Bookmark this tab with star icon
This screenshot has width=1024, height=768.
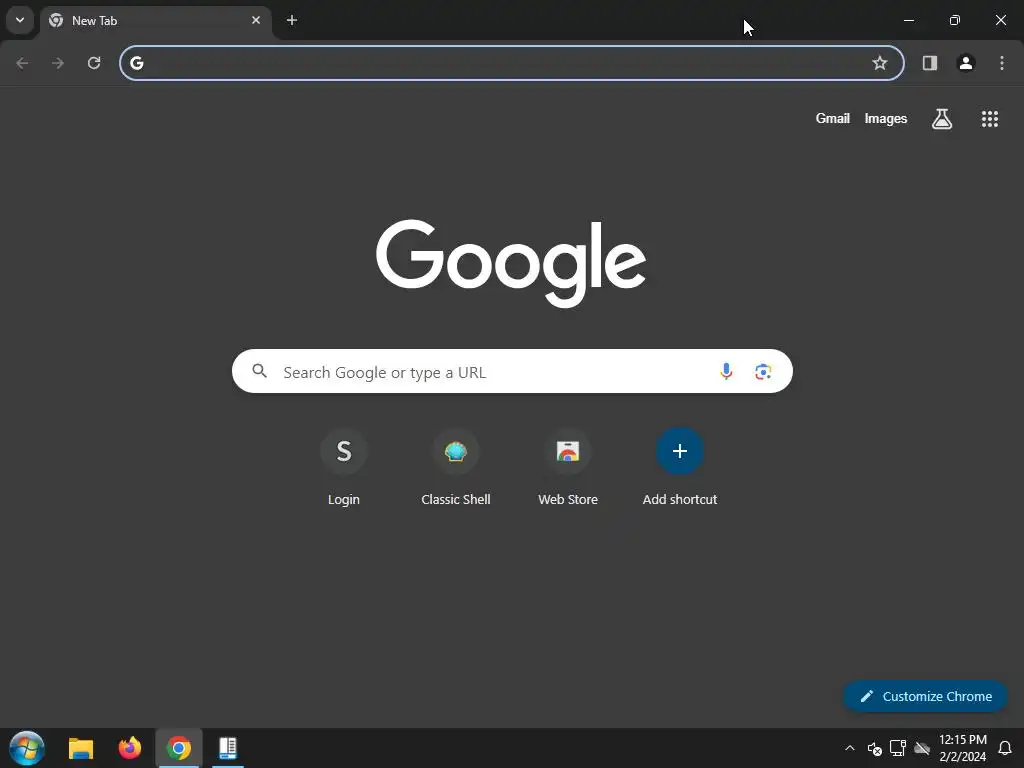point(880,63)
